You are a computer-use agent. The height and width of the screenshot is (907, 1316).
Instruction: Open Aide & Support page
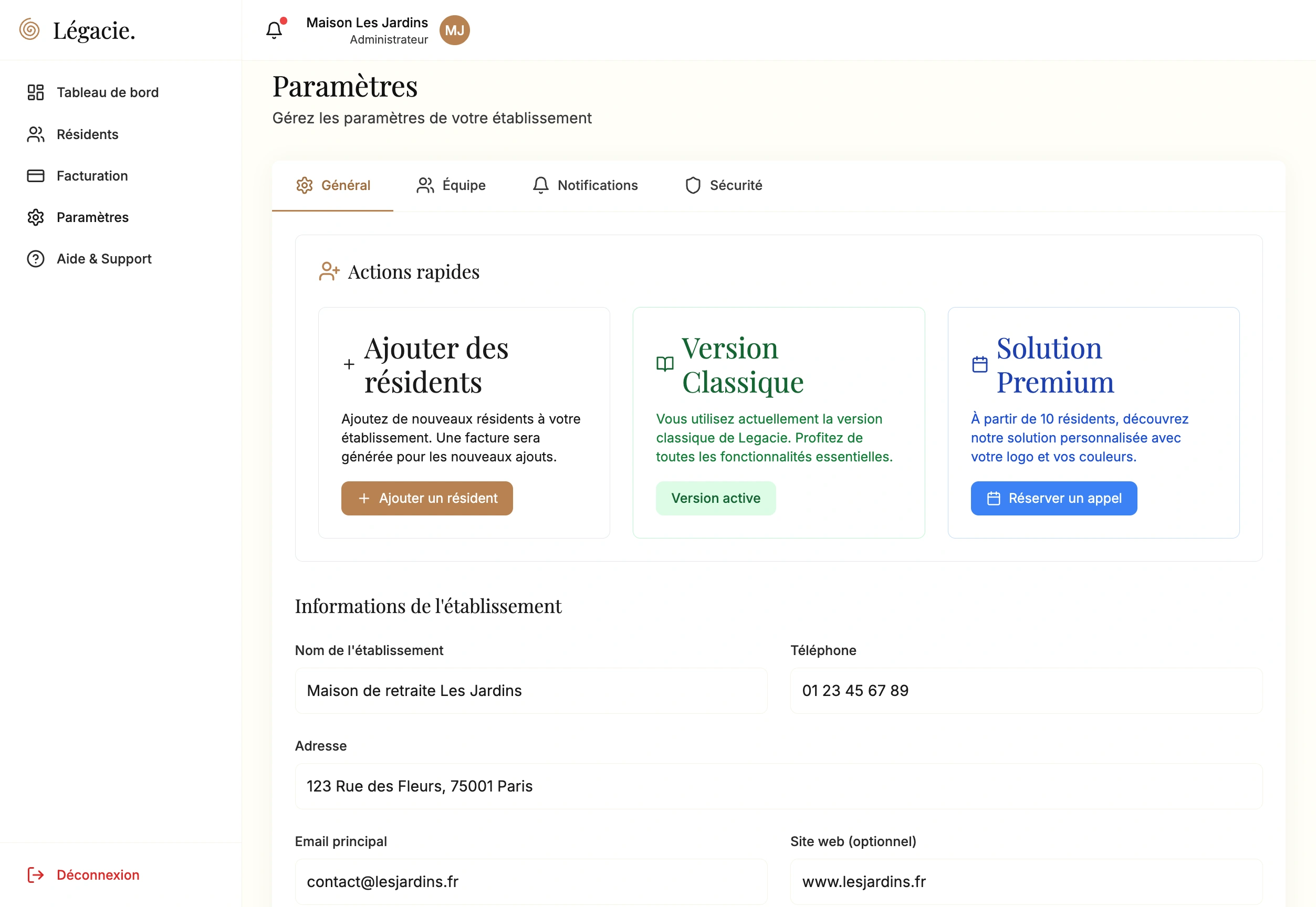103,259
